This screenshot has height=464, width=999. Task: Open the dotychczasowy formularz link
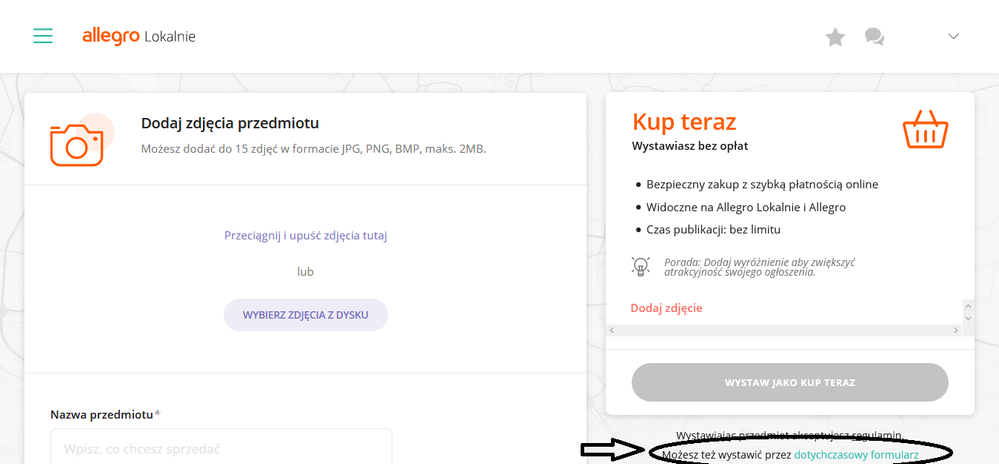pyautogui.click(x=855, y=455)
